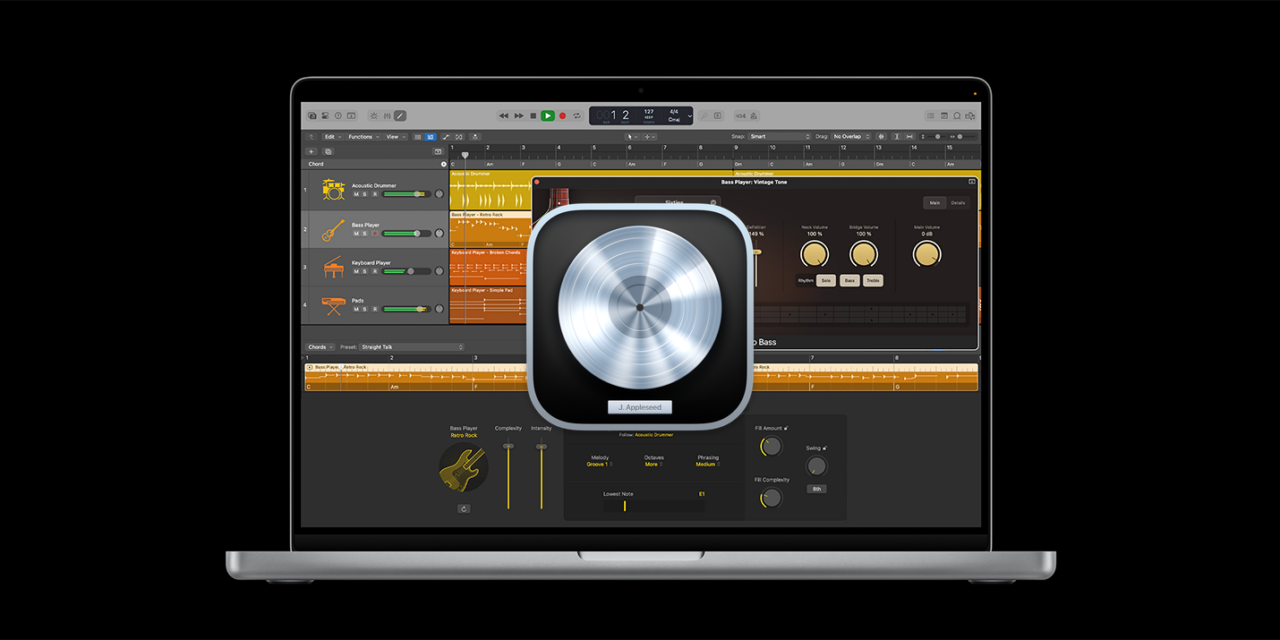This screenshot has height=640, width=1280.
Task: Open the Count-in icon next to metronome
Action: (x=742, y=117)
